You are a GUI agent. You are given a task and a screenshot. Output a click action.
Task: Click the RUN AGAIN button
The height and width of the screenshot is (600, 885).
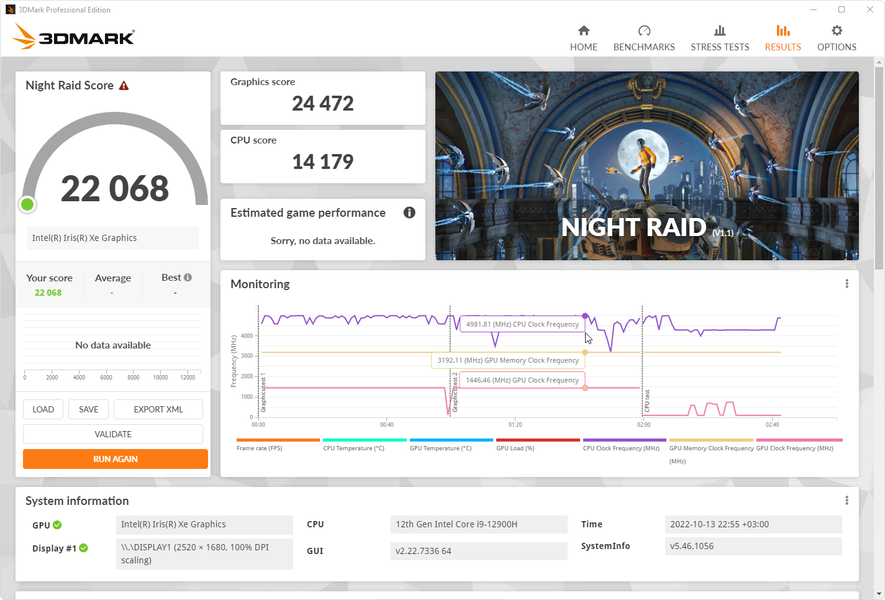click(115, 459)
